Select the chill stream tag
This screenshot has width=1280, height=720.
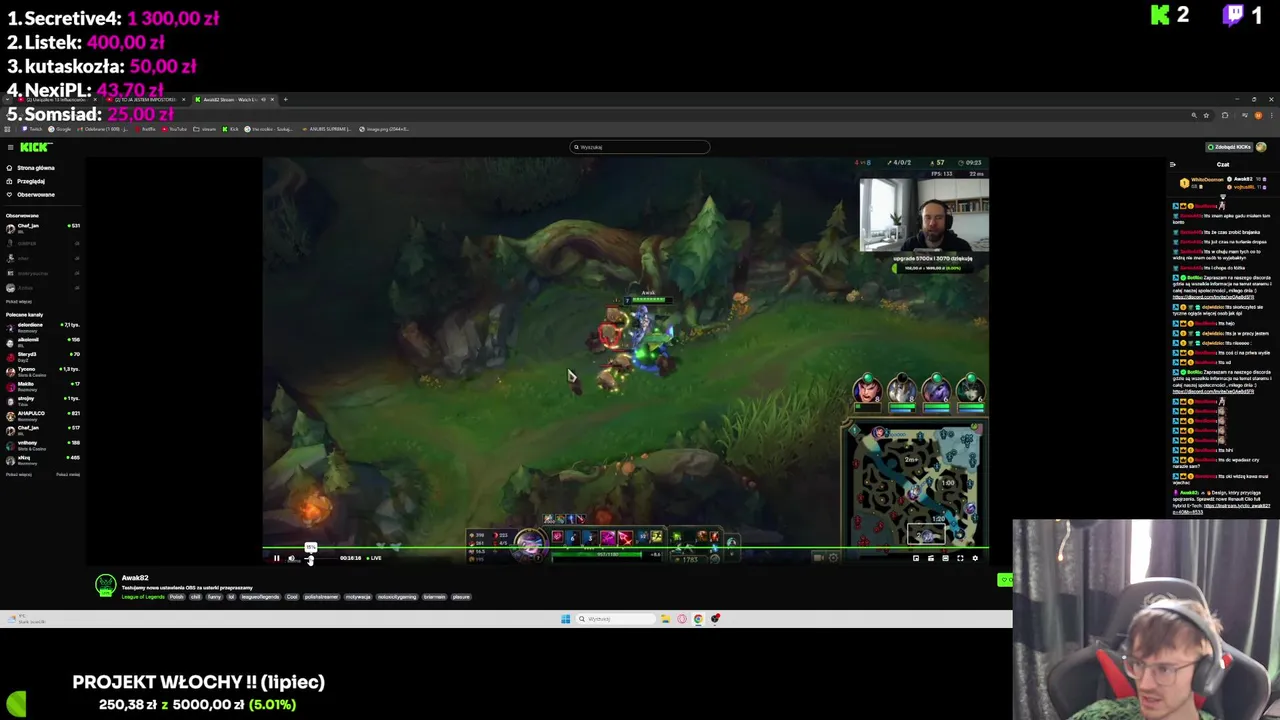[196, 597]
